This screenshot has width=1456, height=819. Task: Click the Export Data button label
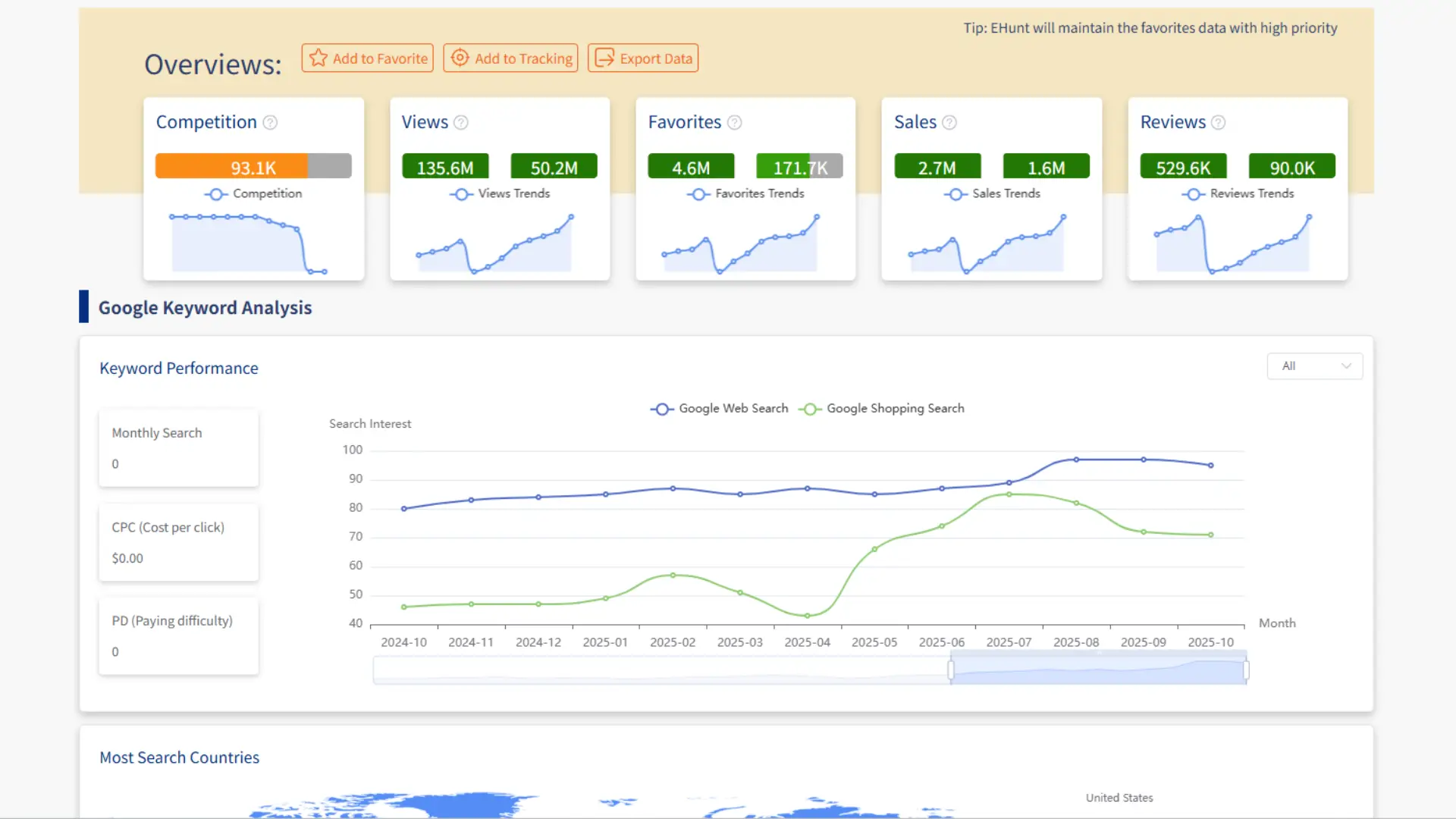coord(656,58)
